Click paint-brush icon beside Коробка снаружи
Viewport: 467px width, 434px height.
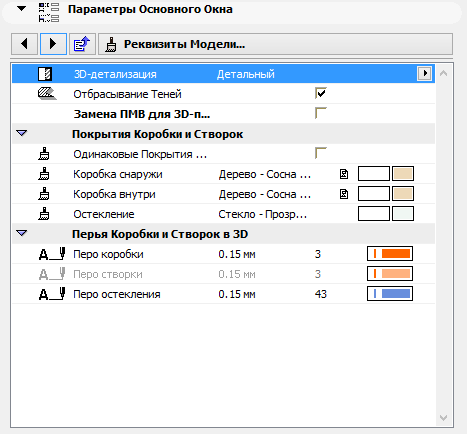(x=44, y=174)
